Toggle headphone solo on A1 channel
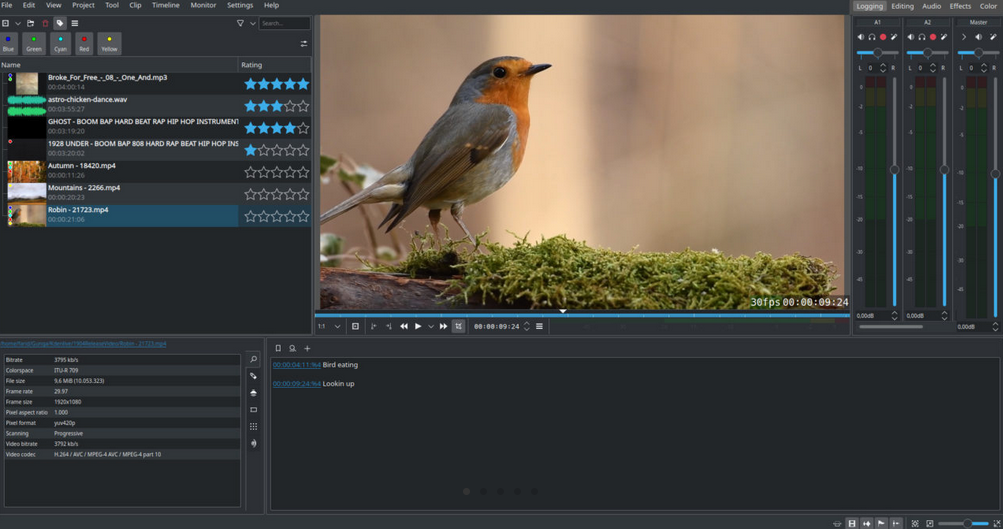This screenshot has width=1003, height=529. click(x=872, y=37)
